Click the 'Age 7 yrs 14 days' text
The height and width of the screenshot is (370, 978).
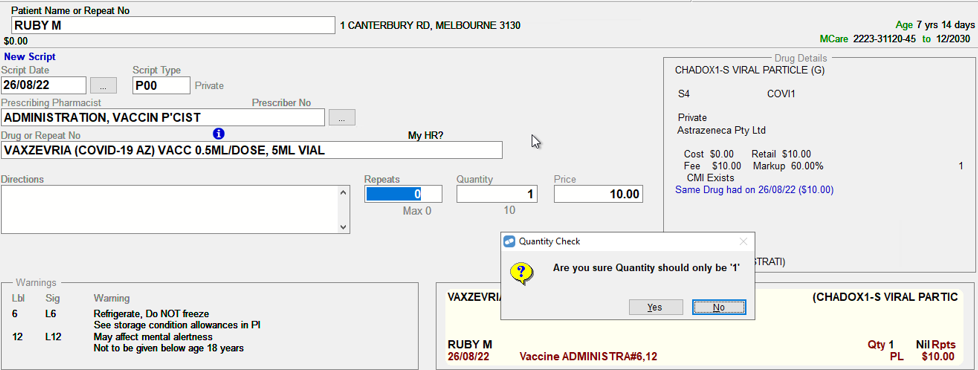(x=935, y=26)
